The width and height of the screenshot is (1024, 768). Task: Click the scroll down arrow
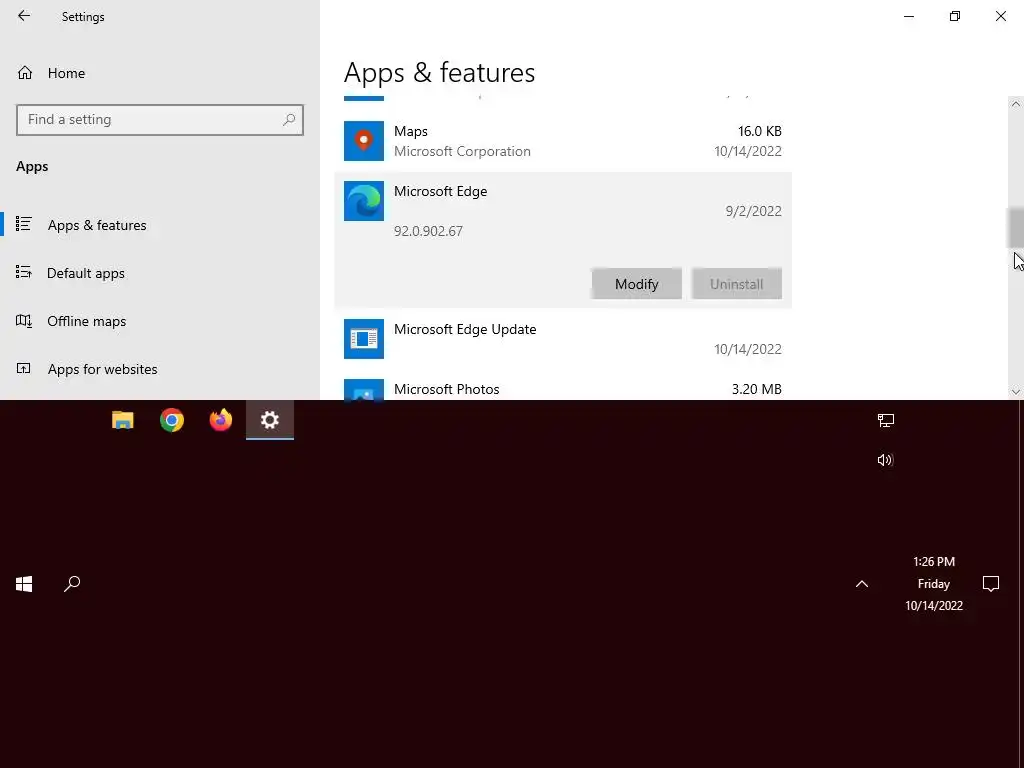tap(1016, 392)
